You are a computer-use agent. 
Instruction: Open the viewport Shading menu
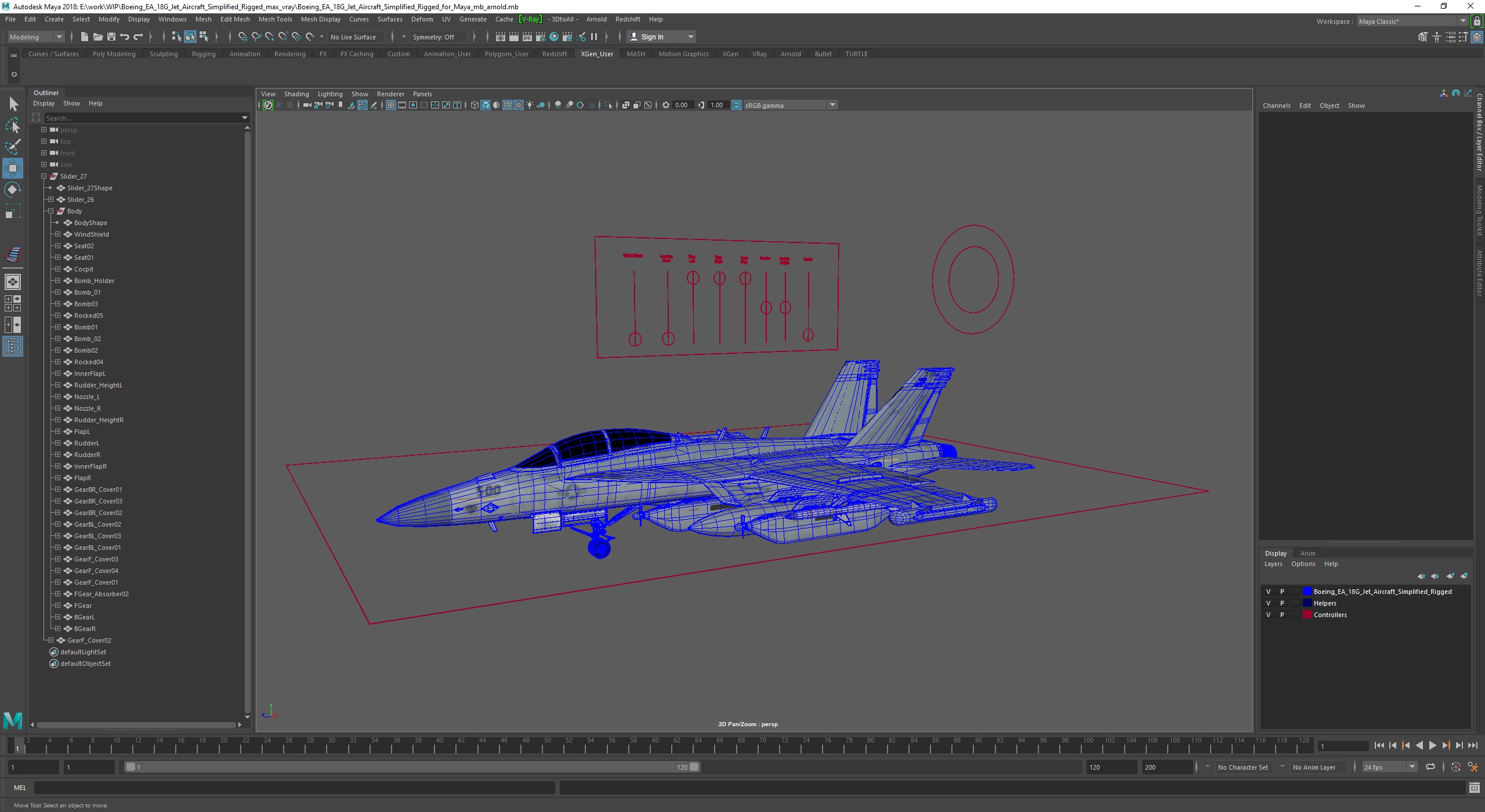pos(296,94)
